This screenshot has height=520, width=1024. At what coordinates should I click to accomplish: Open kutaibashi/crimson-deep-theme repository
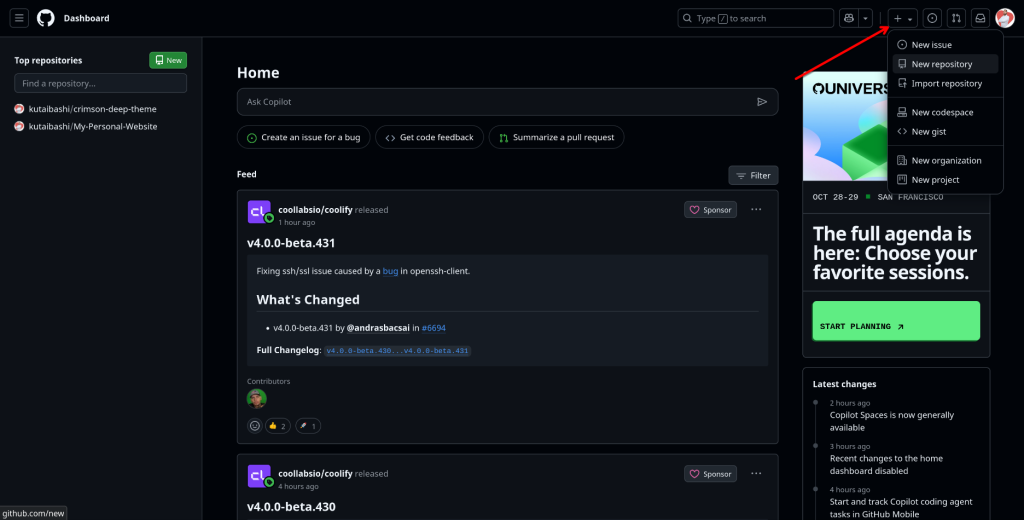pos(93,109)
